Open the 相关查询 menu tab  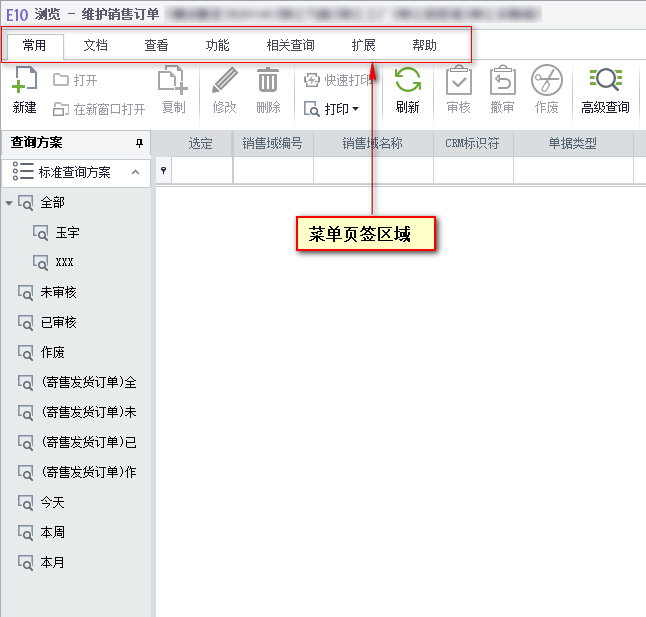click(290, 46)
